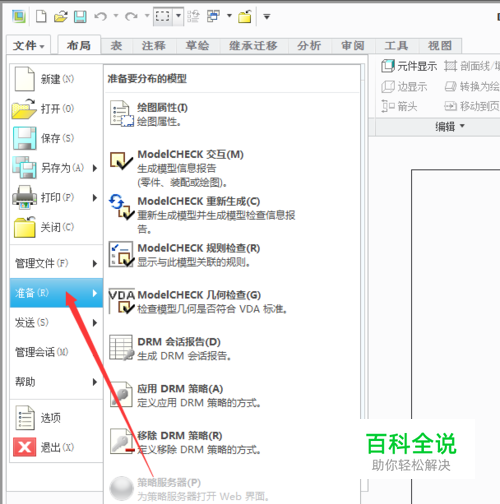Select the highlighted 准备(R) menu entry
The image size is (500, 504).
click(x=56, y=293)
